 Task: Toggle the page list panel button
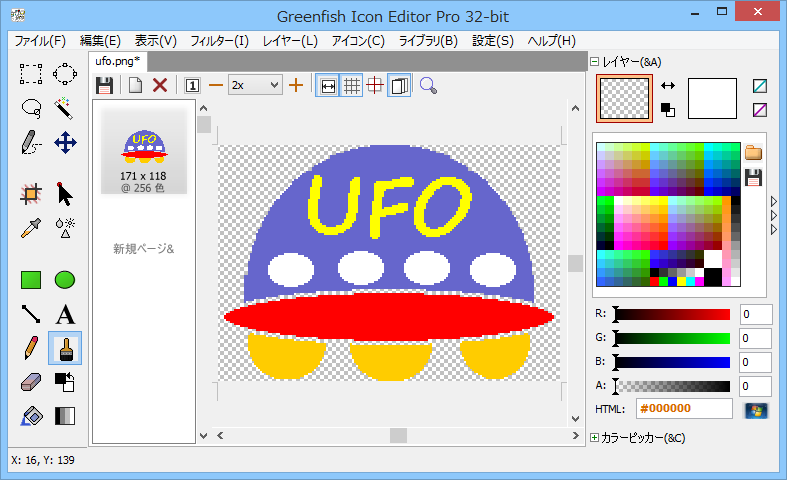399,86
